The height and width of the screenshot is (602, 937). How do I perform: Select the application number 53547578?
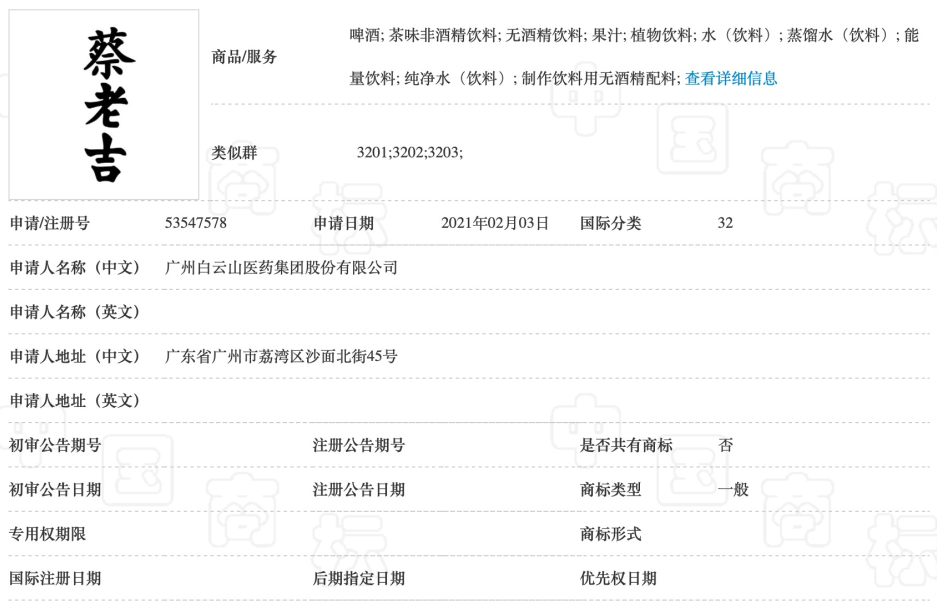pos(195,223)
